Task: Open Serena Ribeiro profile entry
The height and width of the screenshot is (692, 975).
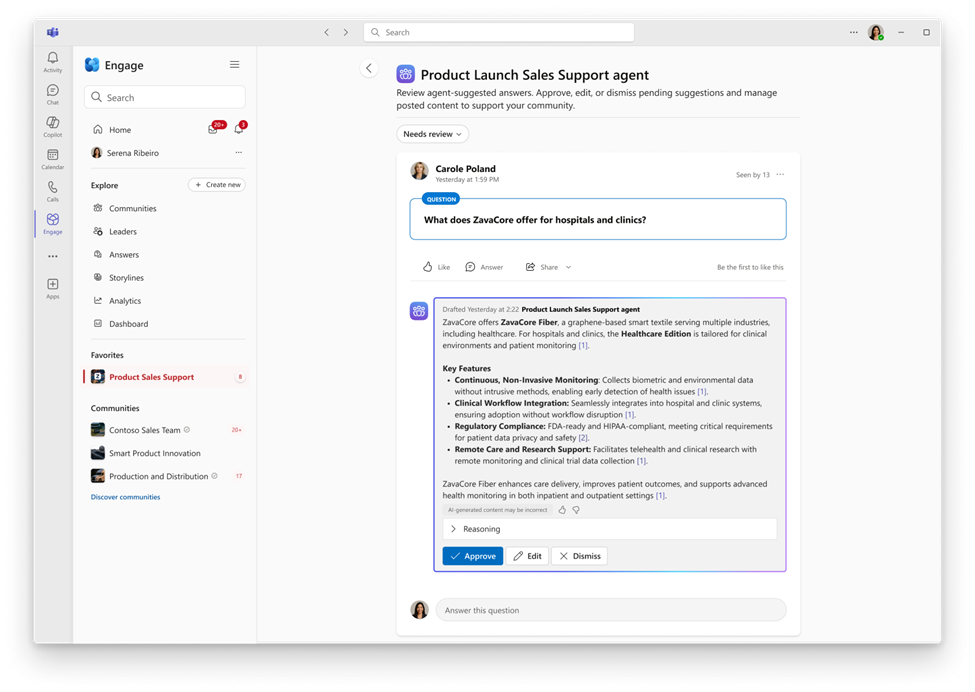Action: [132, 152]
